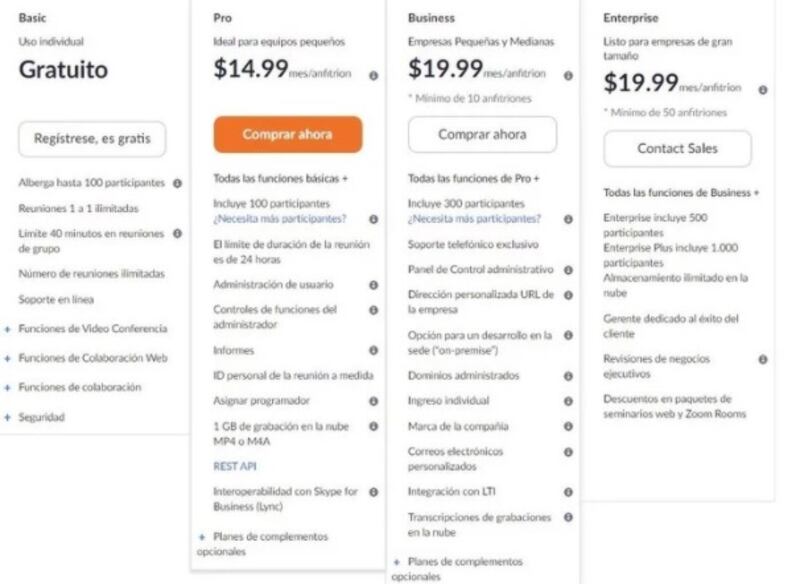Open the REST API link in Pro plan
The width and height of the screenshot is (800, 584).
[235, 466]
